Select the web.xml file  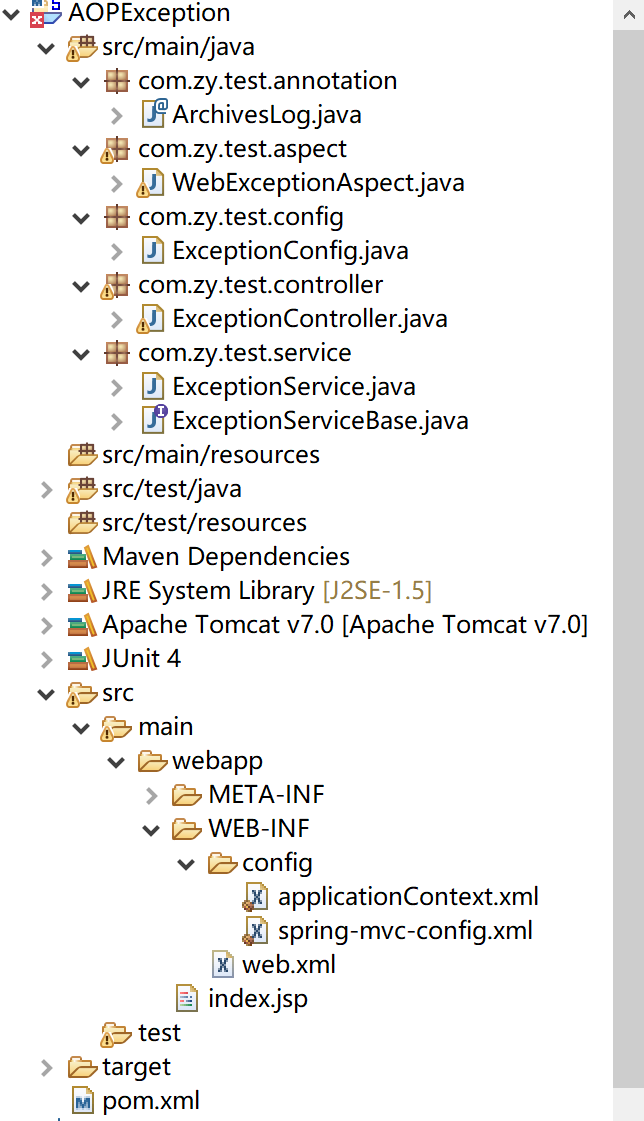[288, 964]
